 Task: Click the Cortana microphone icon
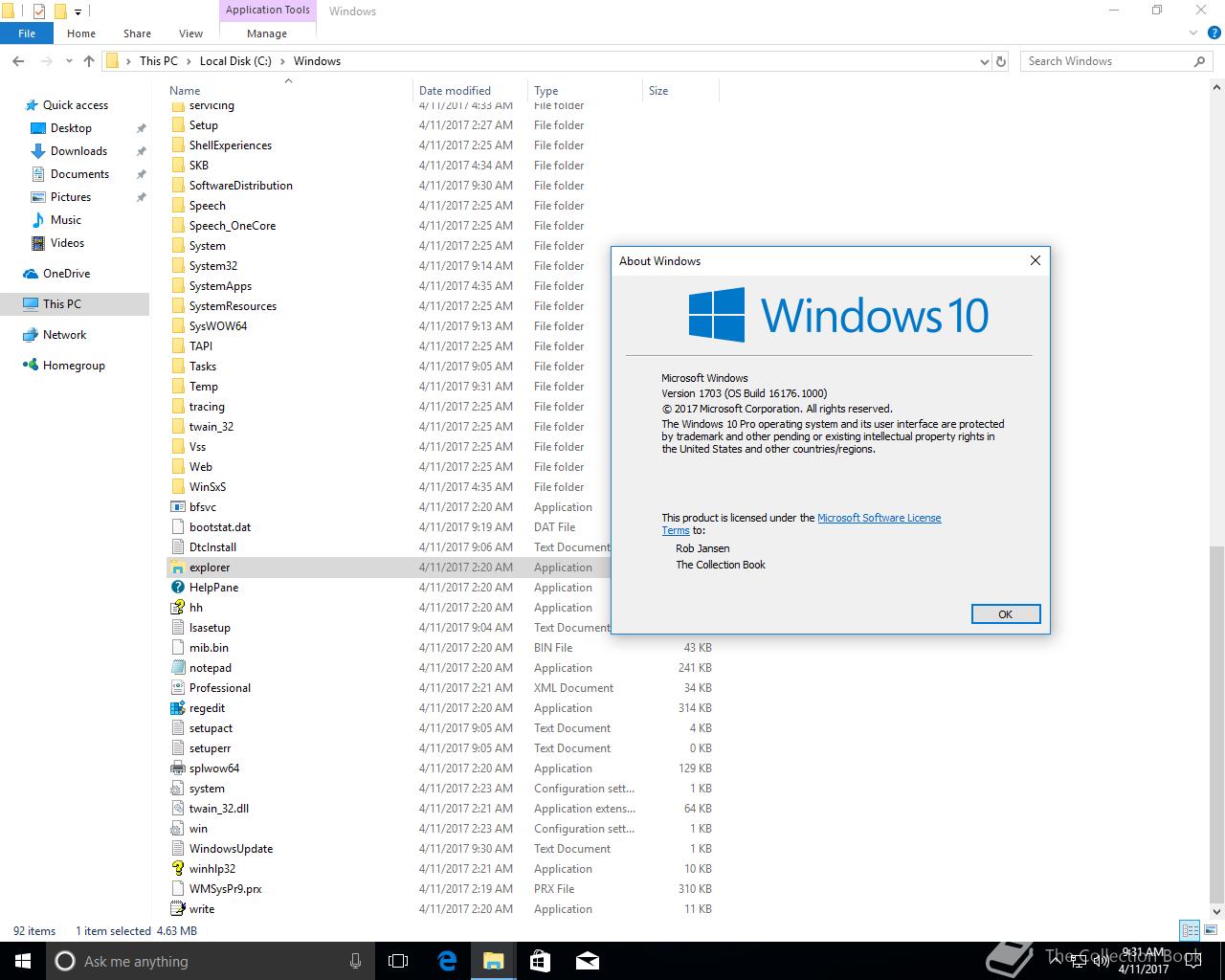click(x=355, y=961)
